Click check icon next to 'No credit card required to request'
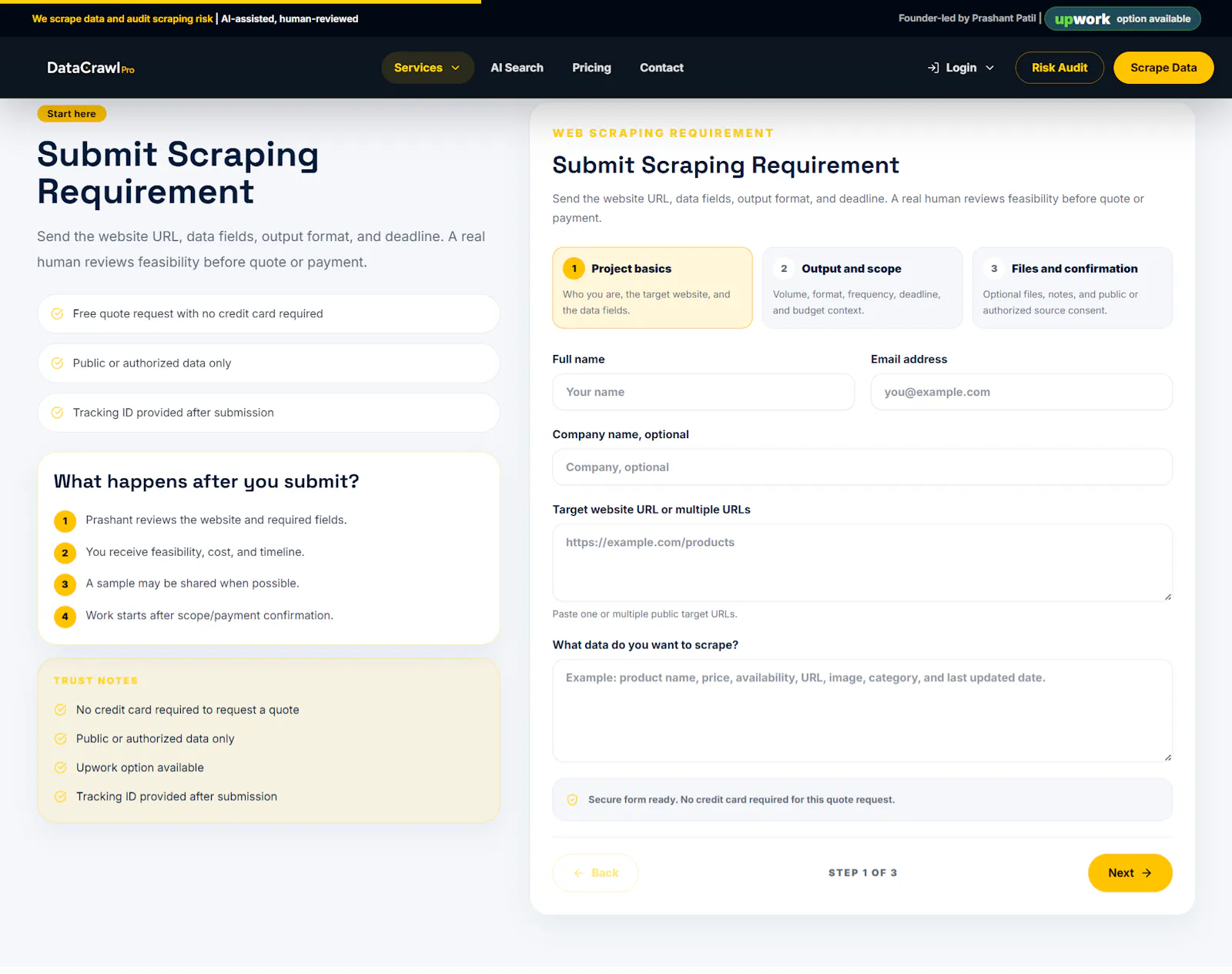 coord(60,710)
